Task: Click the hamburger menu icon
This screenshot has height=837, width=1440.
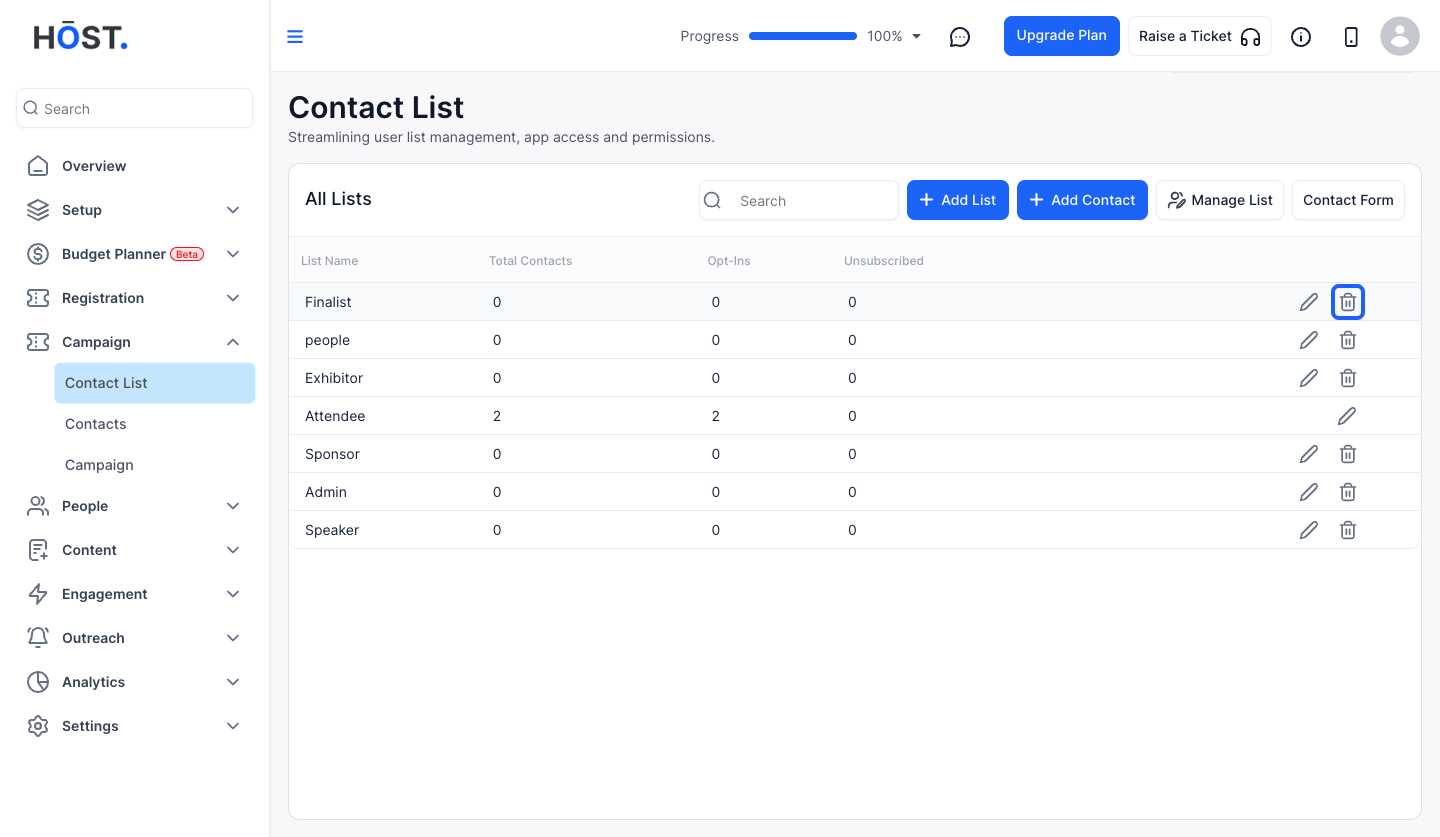Action: click(x=295, y=37)
